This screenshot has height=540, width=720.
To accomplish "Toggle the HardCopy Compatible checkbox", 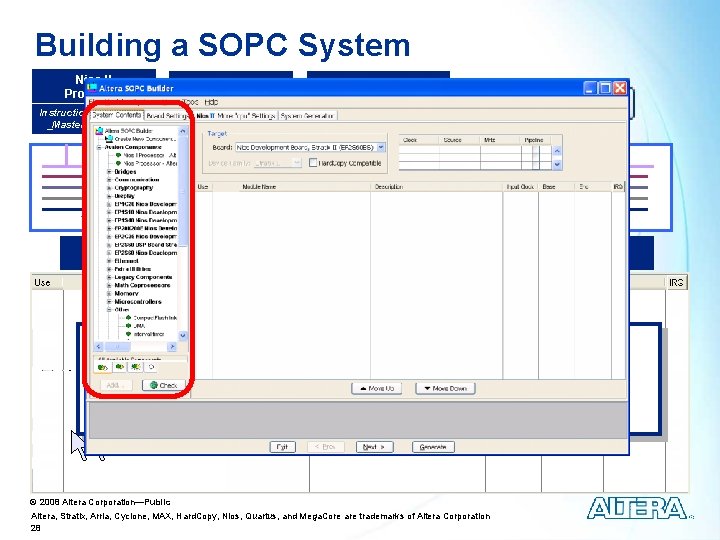I will tap(313, 163).
